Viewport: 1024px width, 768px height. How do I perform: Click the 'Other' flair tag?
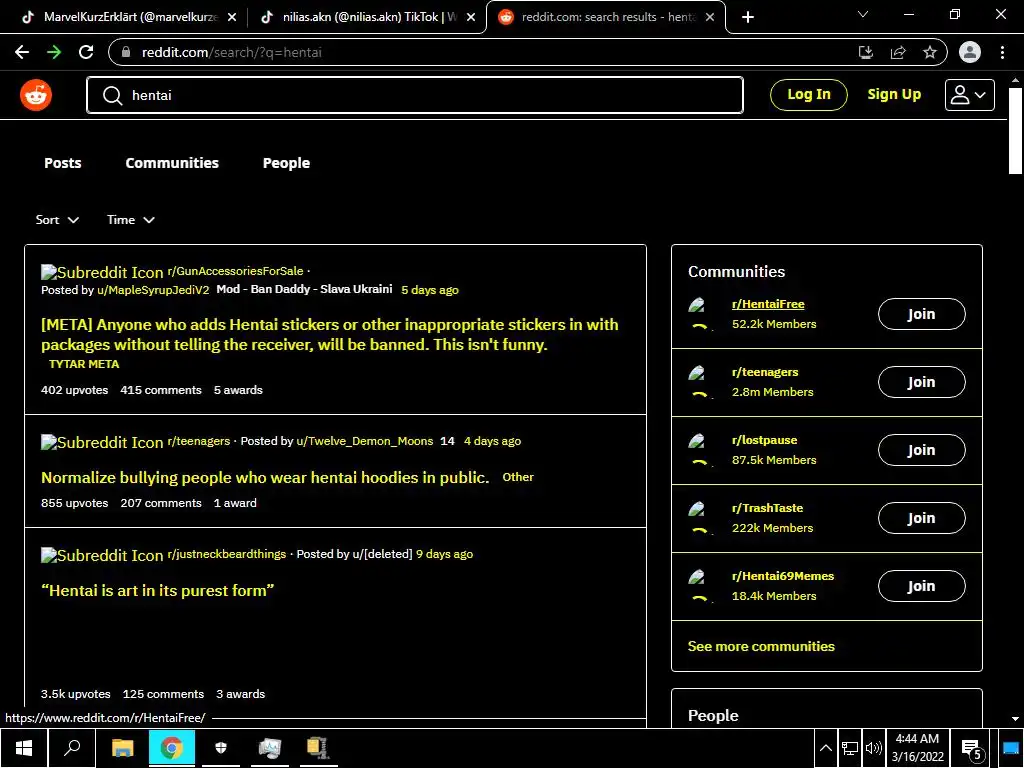click(x=518, y=477)
